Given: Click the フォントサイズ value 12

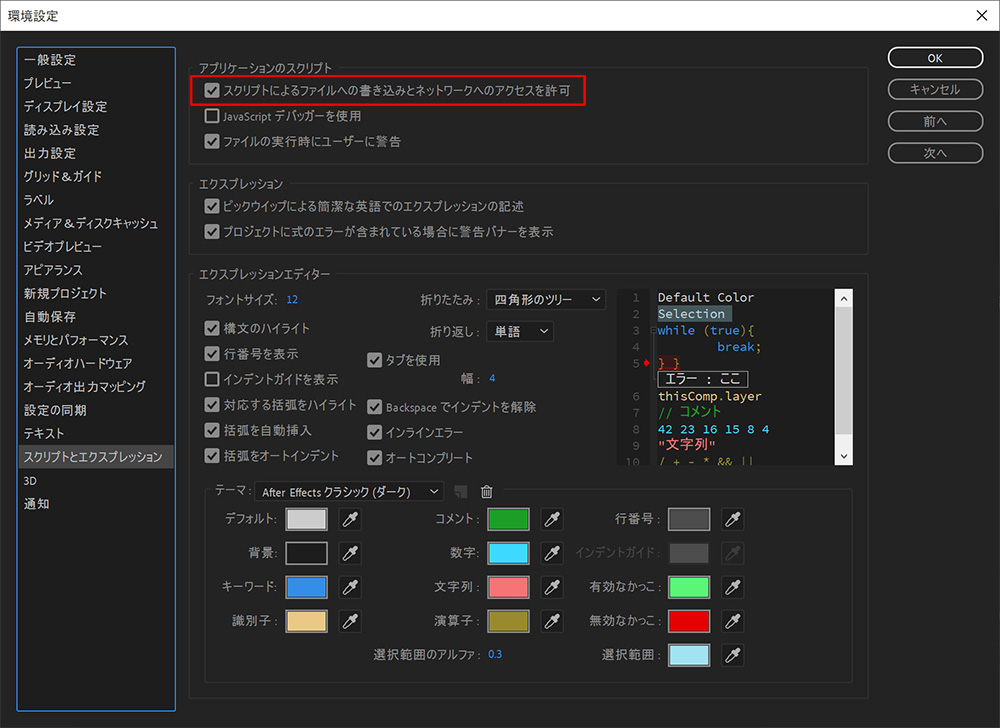Looking at the screenshot, I should click(x=292, y=299).
